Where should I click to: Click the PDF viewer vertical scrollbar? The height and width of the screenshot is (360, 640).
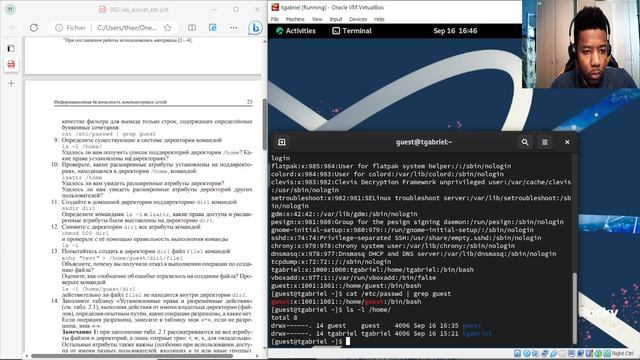click(x=264, y=124)
